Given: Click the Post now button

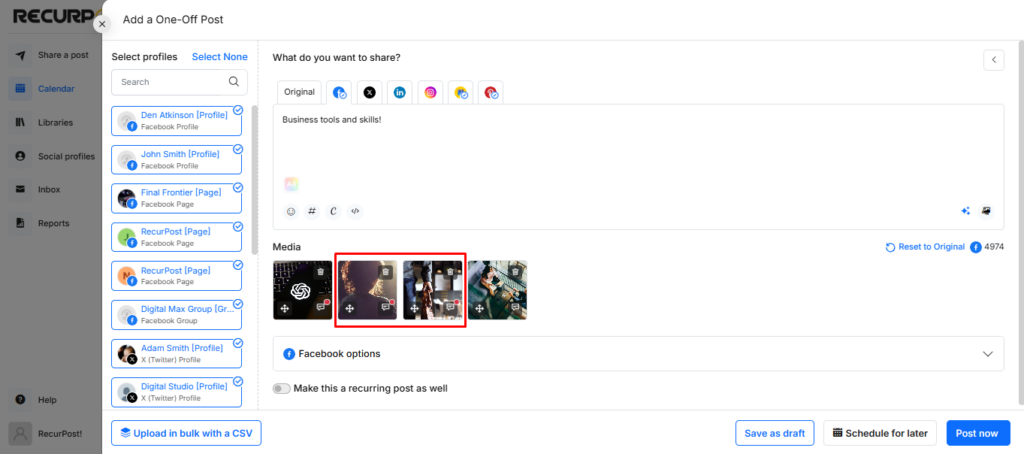Looking at the screenshot, I should coord(978,433).
